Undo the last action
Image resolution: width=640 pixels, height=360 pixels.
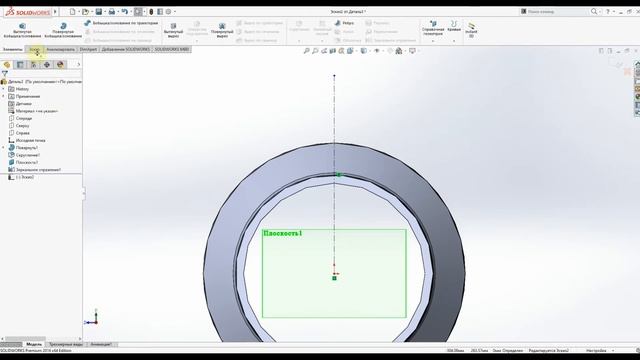pyautogui.click(x=124, y=12)
